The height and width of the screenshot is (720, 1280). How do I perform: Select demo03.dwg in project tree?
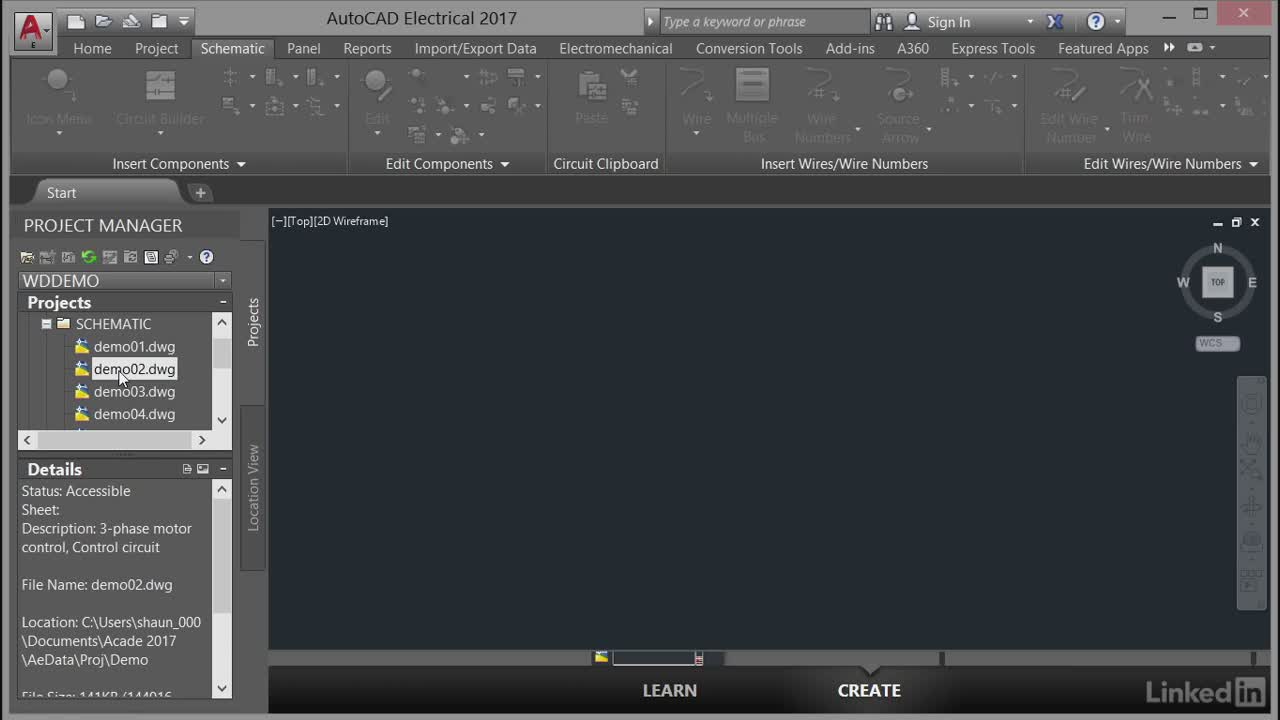[134, 392]
